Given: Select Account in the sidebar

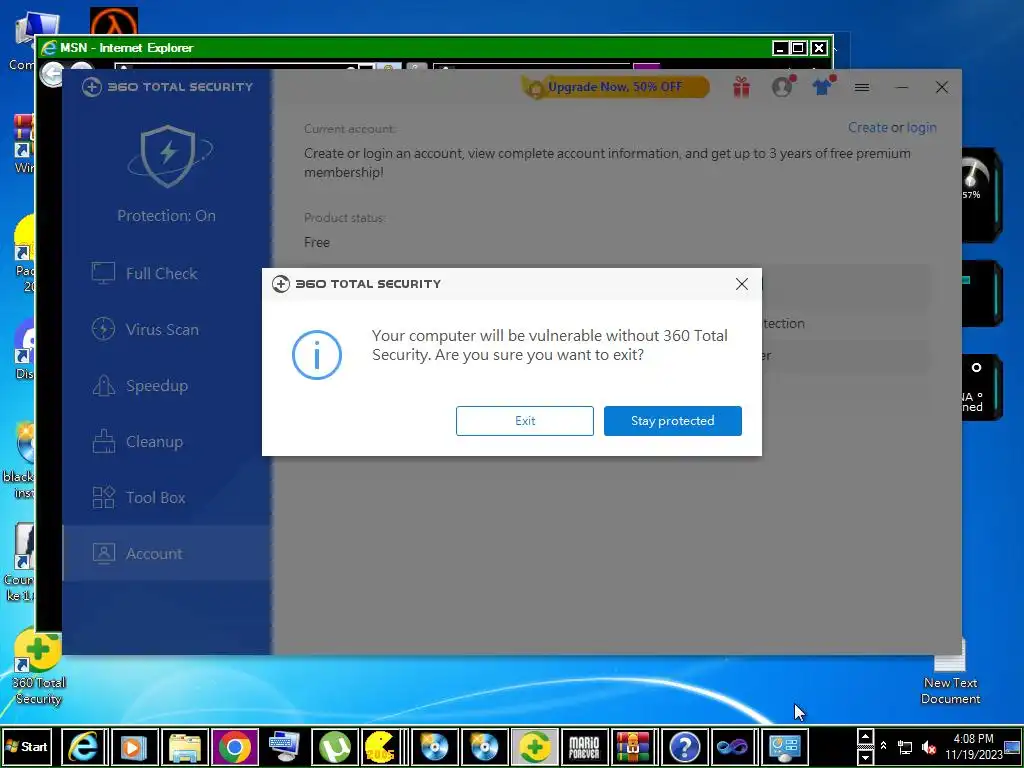Looking at the screenshot, I should coord(167,554).
